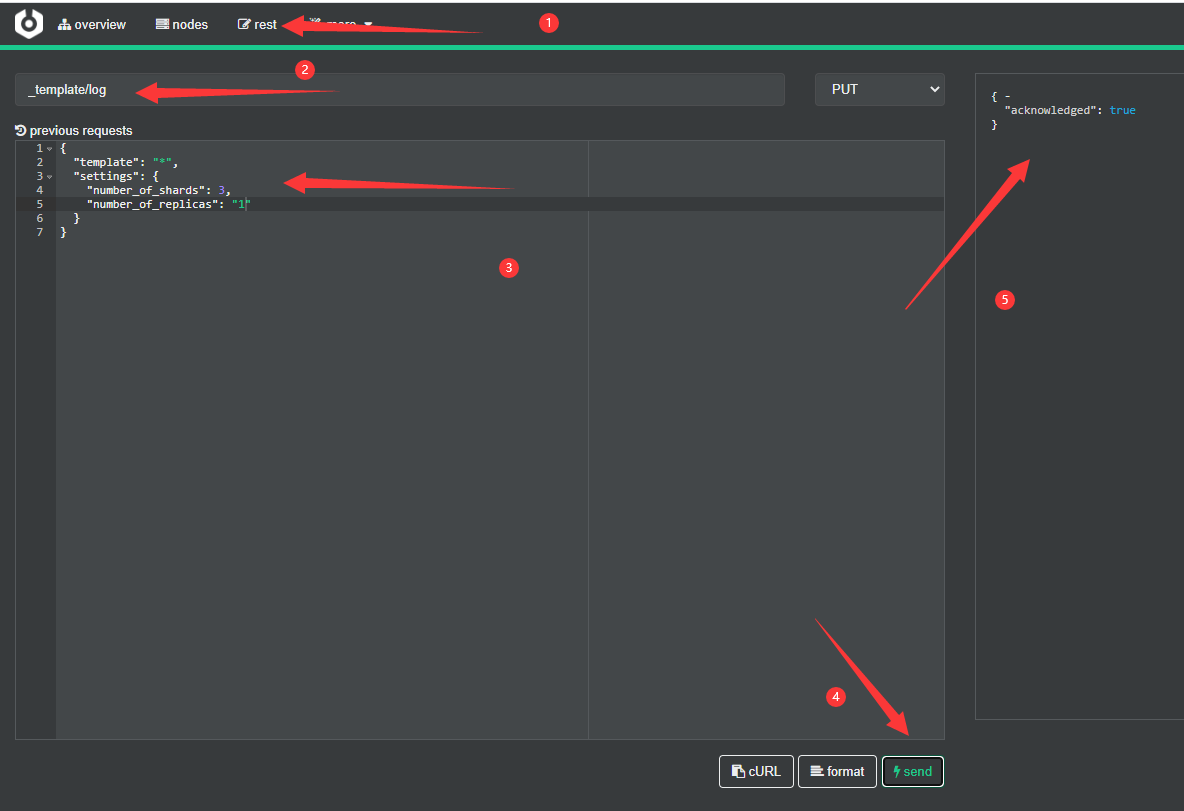Focus the _template/log request path field
Image resolution: width=1184 pixels, height=811 pixels.
click(399, 90)
